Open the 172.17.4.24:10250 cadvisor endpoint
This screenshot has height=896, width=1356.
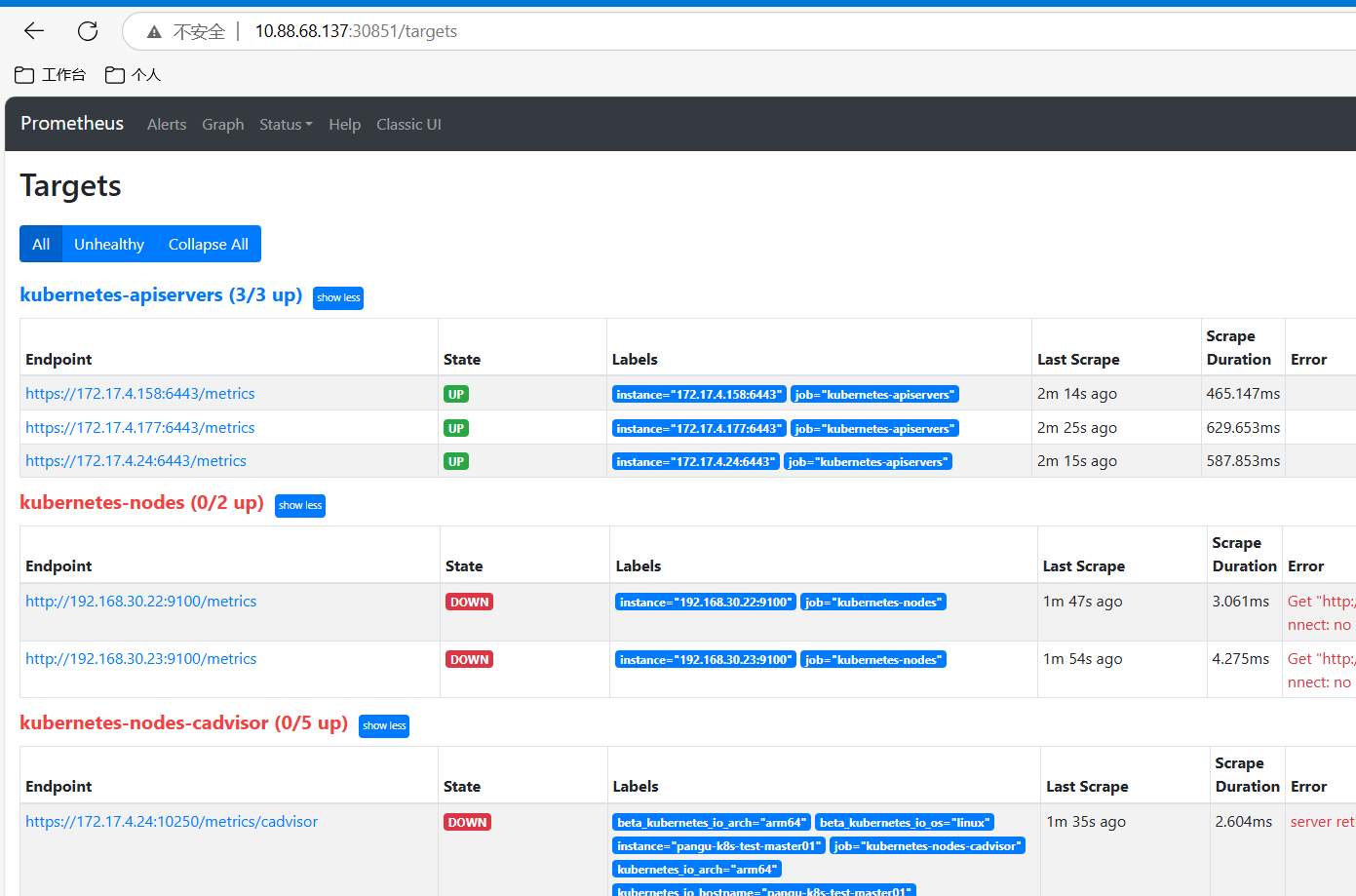[x=172, y=822]
